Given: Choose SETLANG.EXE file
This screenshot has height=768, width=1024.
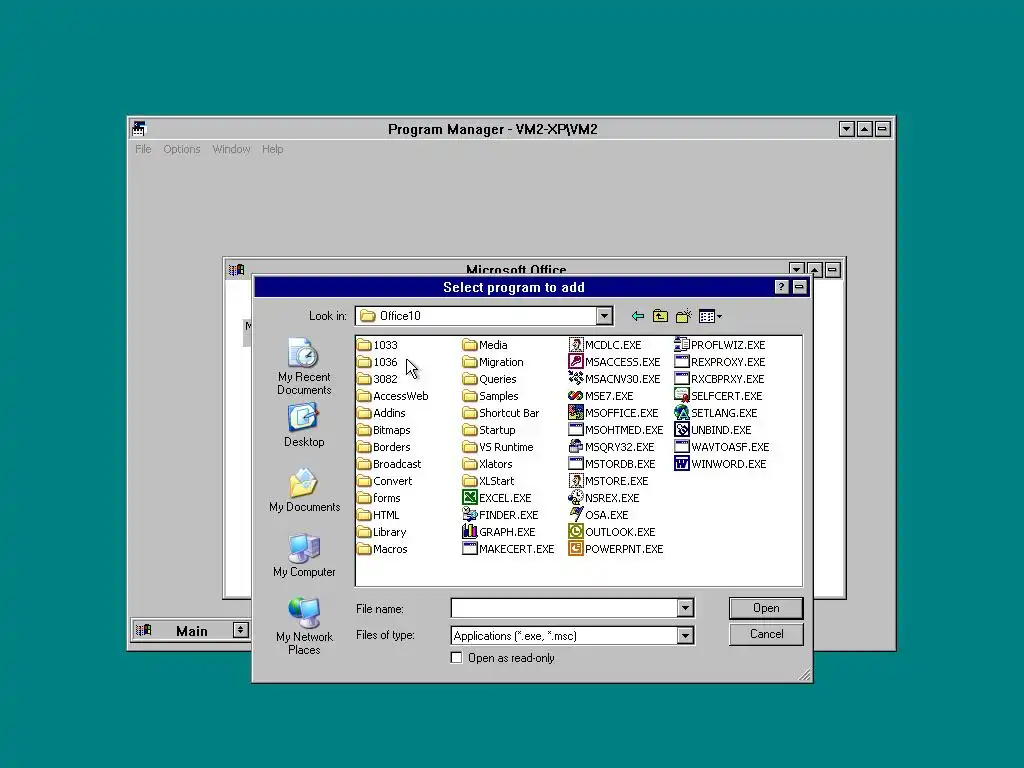Looking at the screenshot, I should [716, 413].
